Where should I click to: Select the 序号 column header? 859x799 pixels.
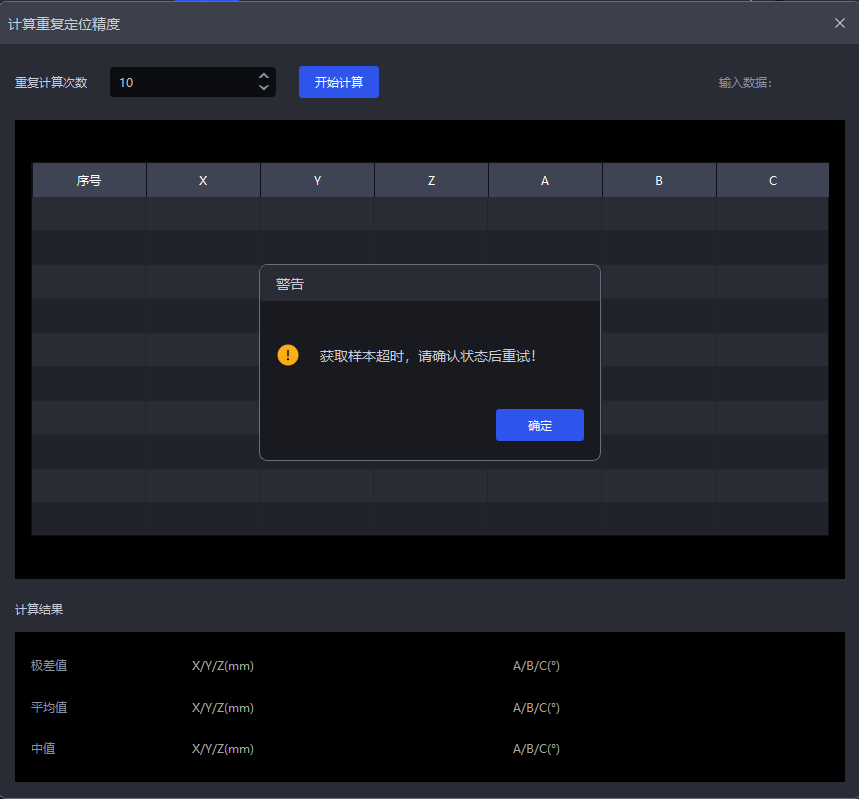click(89, 181)
